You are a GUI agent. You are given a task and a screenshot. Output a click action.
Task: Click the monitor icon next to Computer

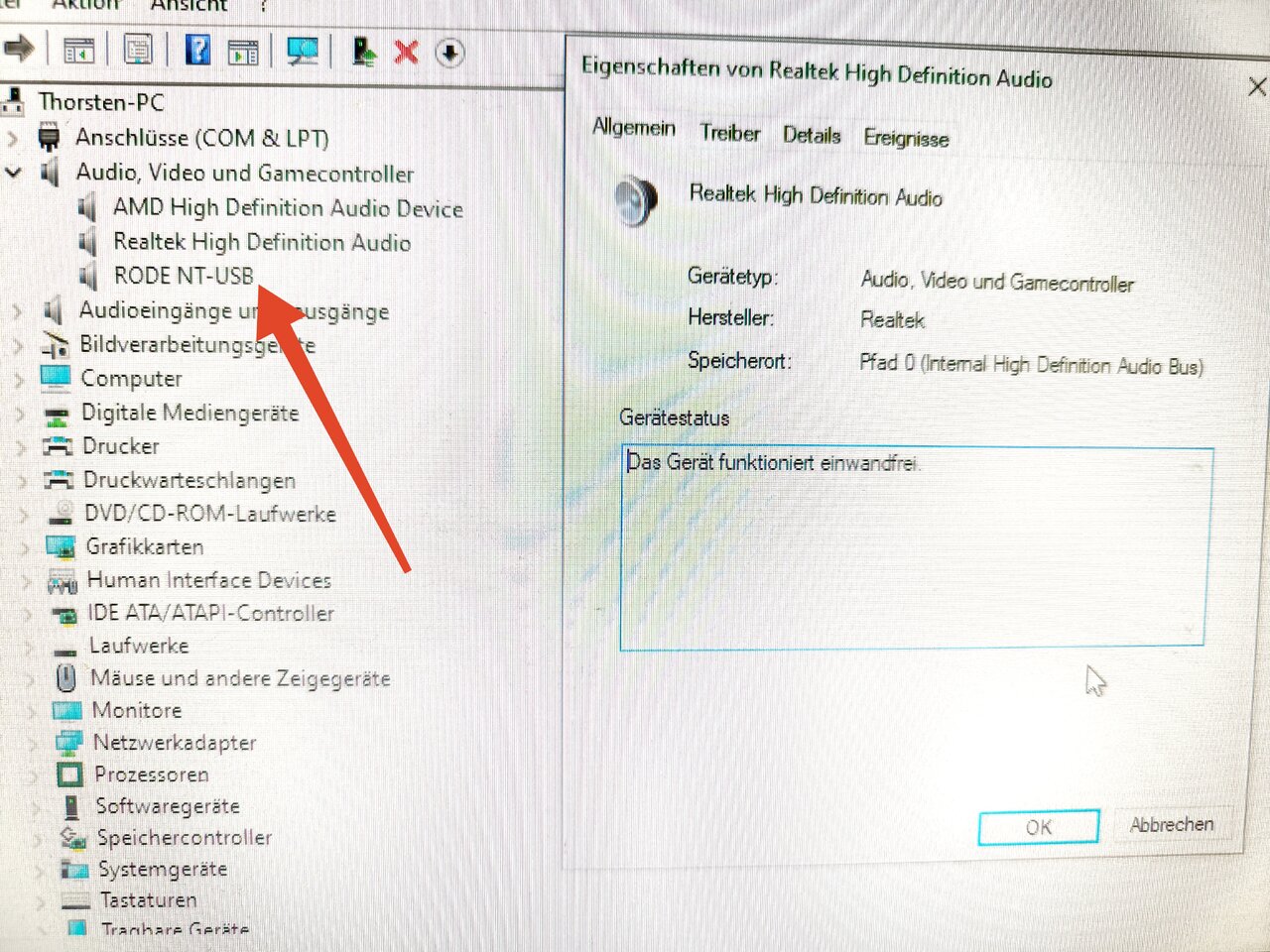[56, 378]
